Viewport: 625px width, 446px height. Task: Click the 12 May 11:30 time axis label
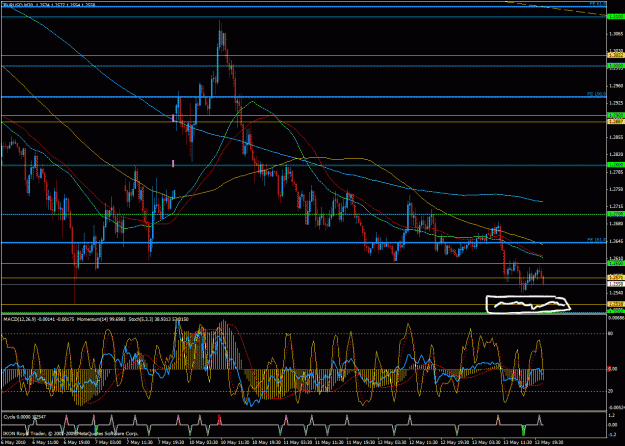point(425,442)
